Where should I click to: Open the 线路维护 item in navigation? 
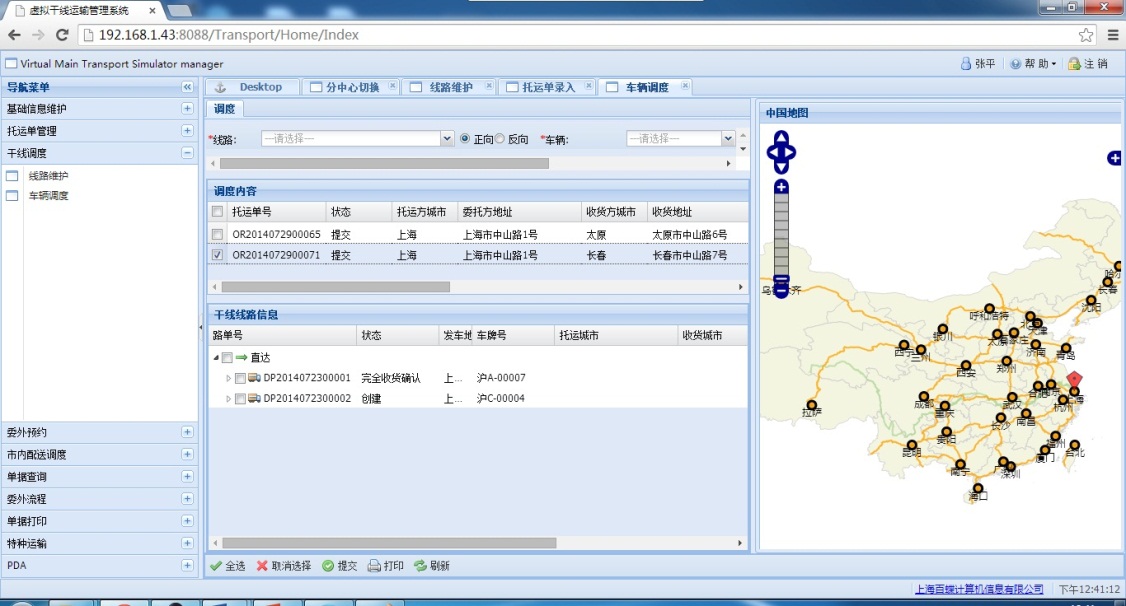click(48, 176)
